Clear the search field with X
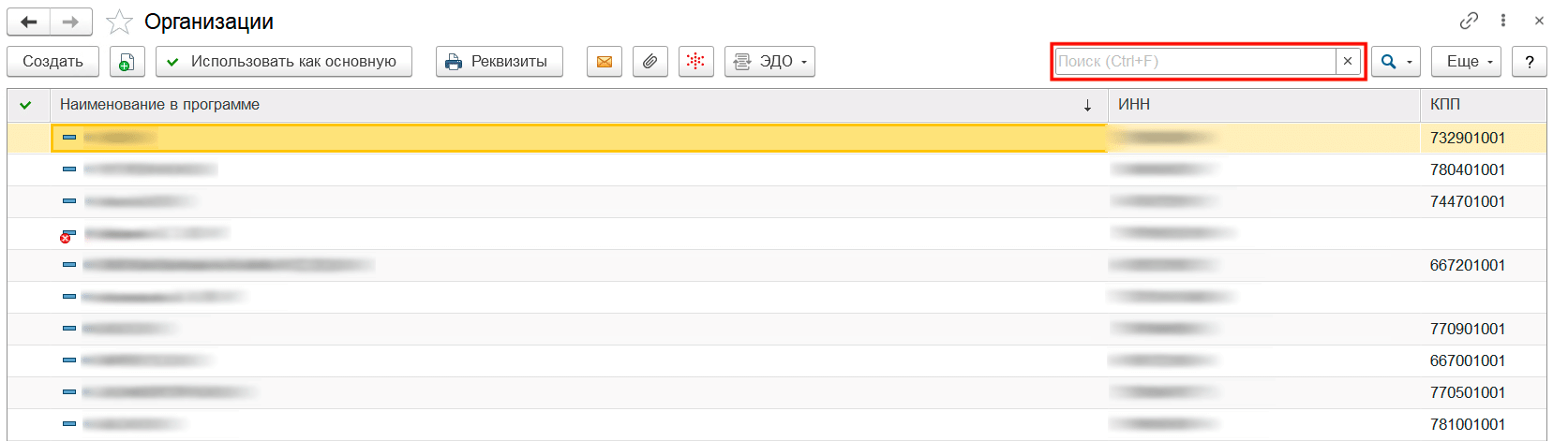This screenshot has height=441, width=1568. click(x=1348, y=61)
